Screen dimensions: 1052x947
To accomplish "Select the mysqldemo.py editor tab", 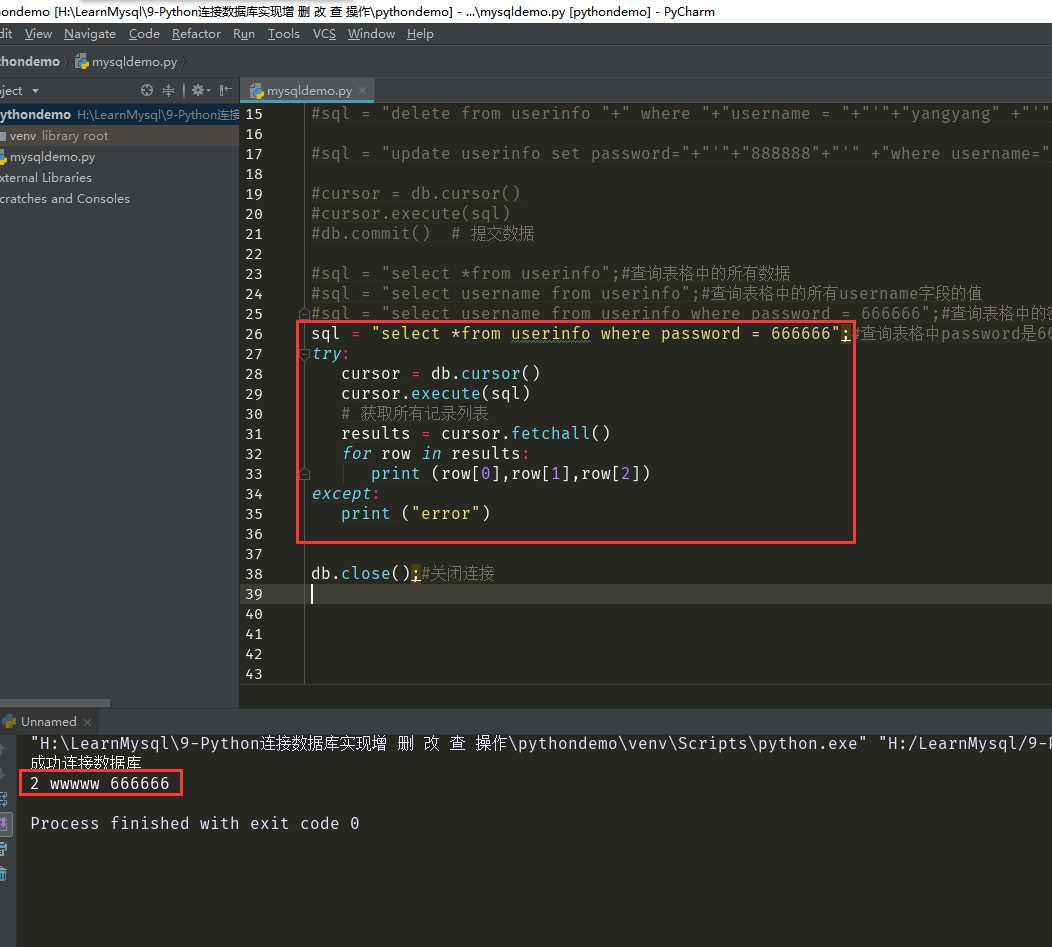I will (309, 90).
